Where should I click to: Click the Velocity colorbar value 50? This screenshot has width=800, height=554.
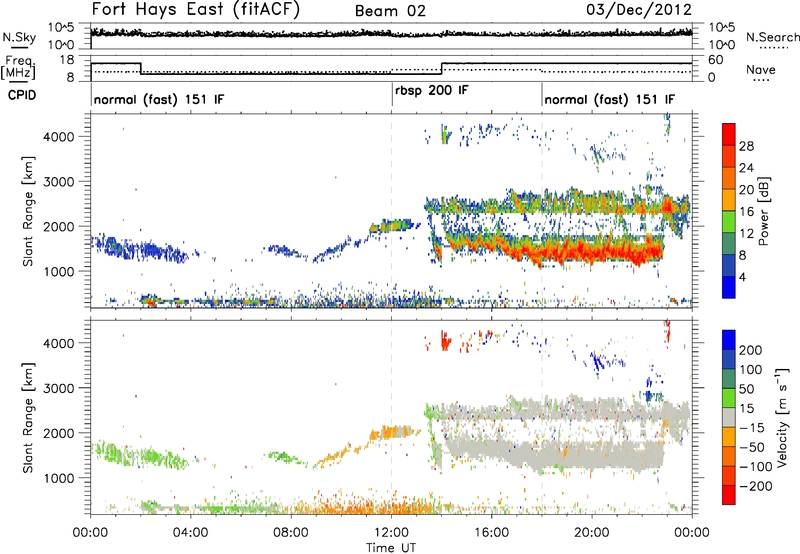click(x=746, y=389)
